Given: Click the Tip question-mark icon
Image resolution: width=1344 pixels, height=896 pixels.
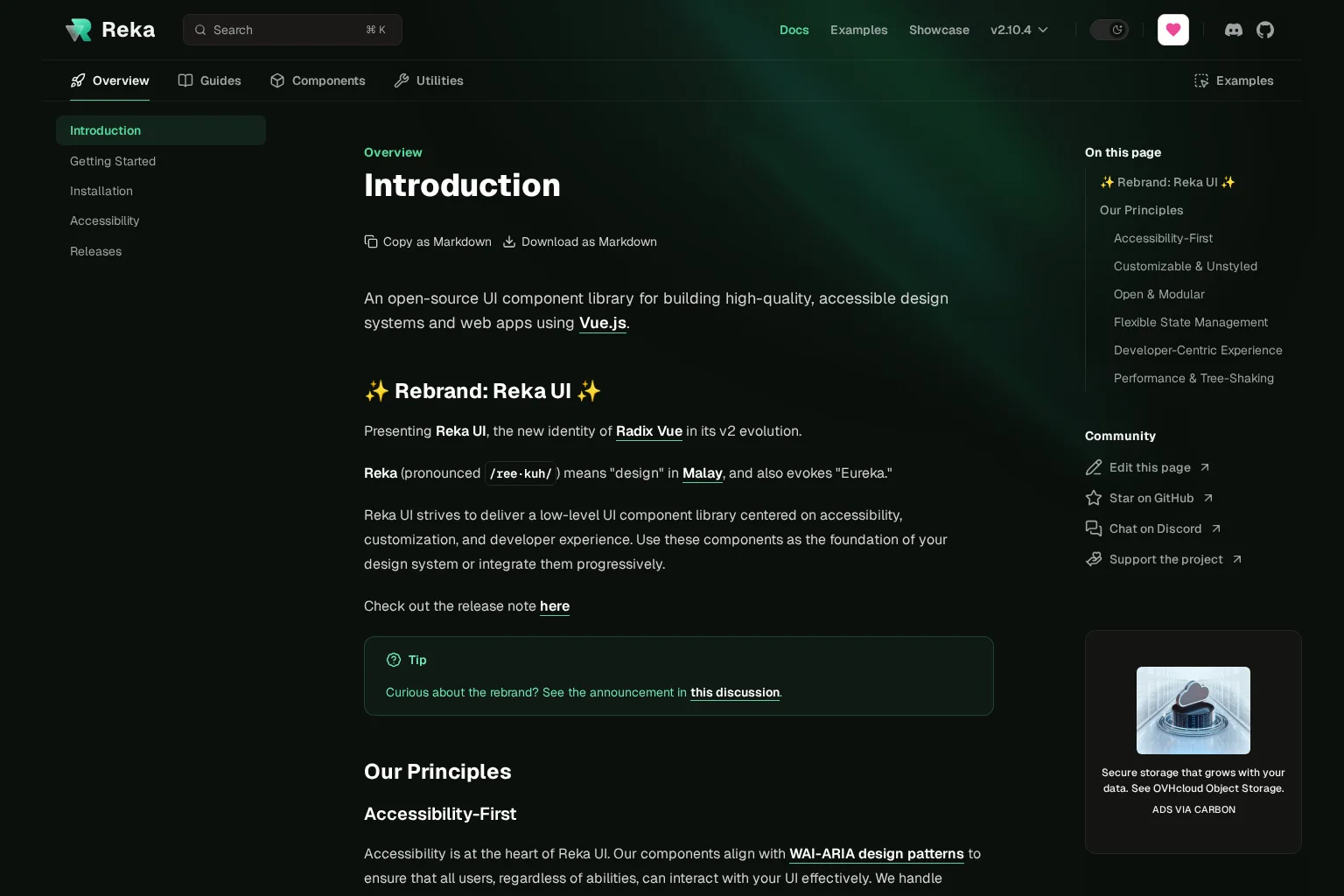Looking at the screenshot, I should coord(394,660).
